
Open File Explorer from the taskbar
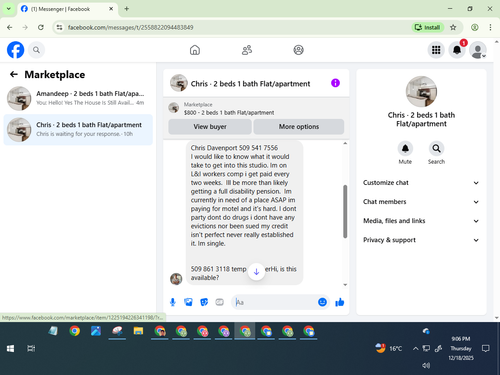138,331
